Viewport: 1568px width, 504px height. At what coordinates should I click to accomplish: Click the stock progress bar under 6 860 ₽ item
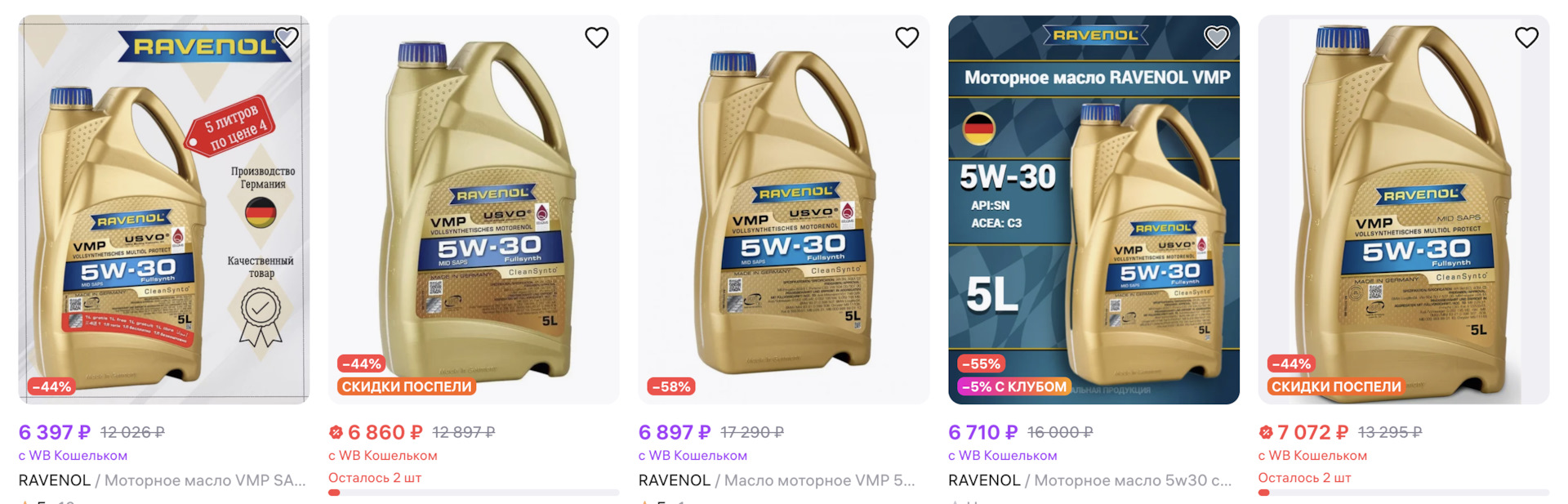click(x=474, y=493)
